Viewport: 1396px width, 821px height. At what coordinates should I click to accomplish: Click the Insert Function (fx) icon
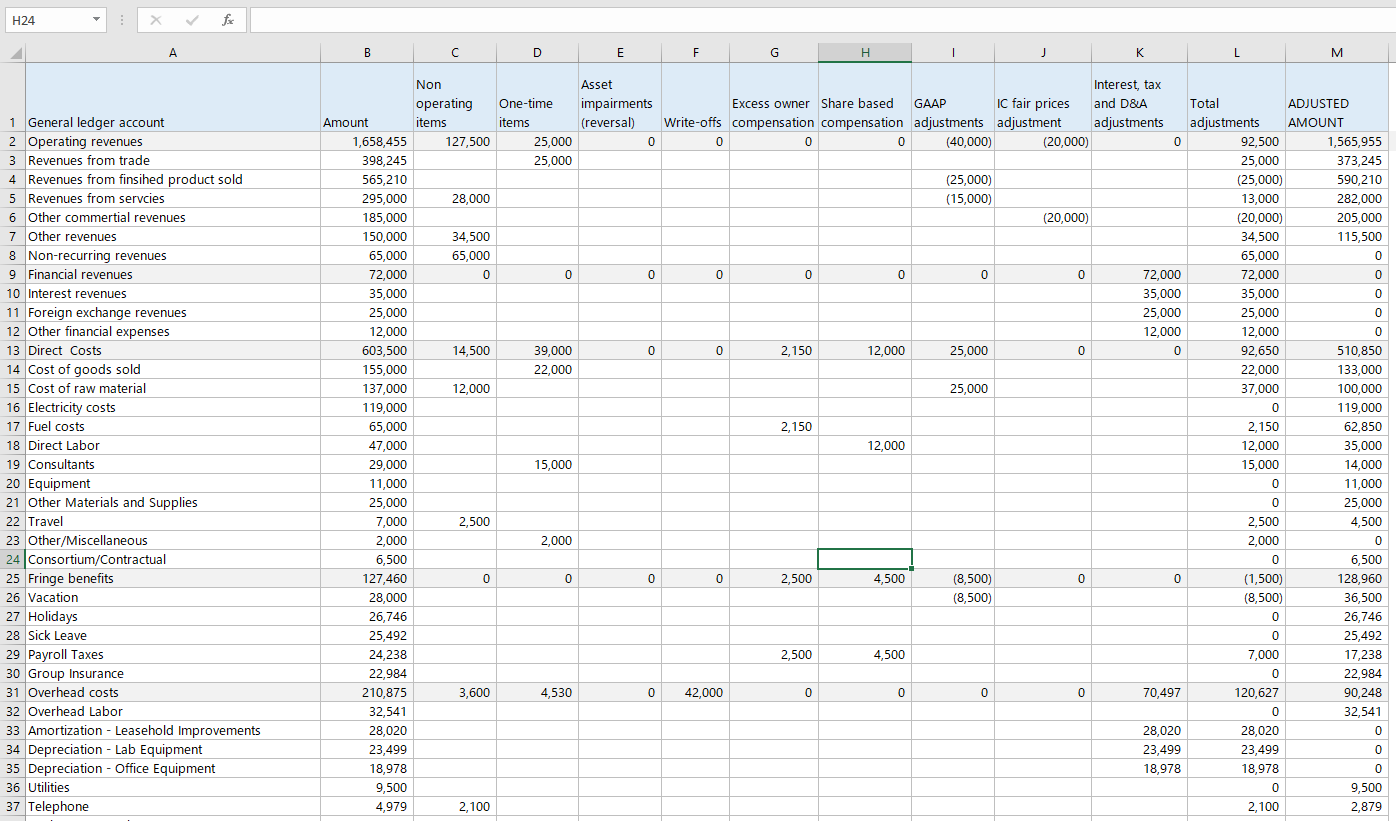coord(228,19)
